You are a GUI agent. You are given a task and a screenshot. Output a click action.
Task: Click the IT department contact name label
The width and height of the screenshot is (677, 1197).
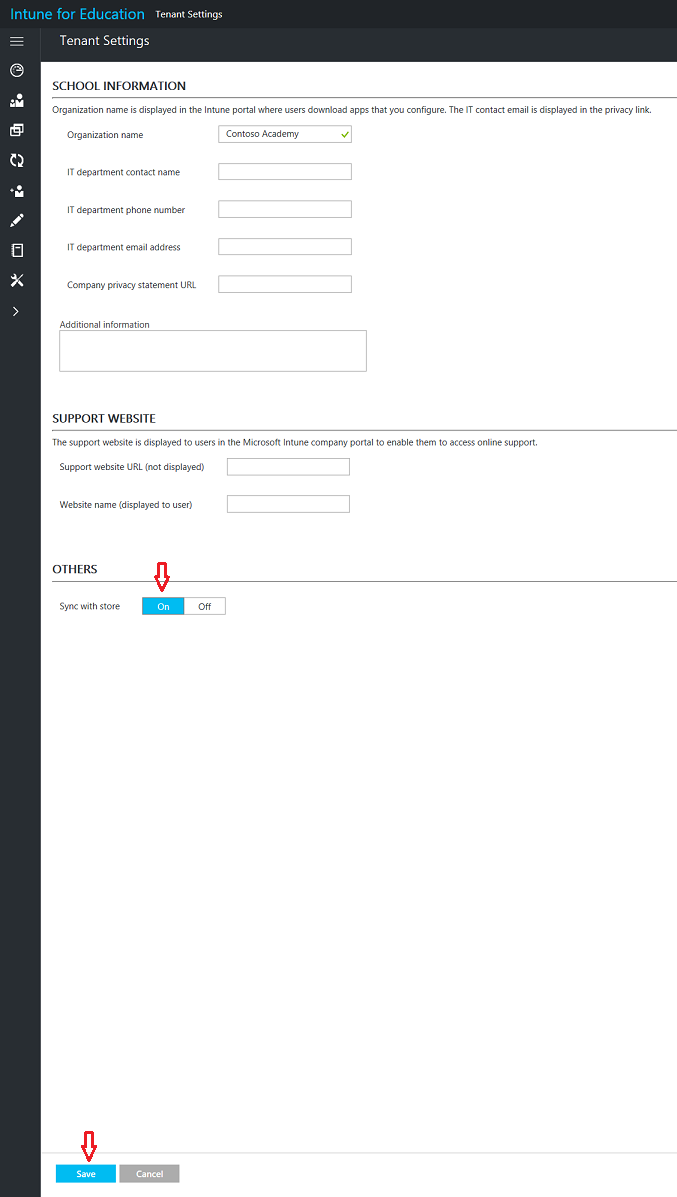pos(124,172)
